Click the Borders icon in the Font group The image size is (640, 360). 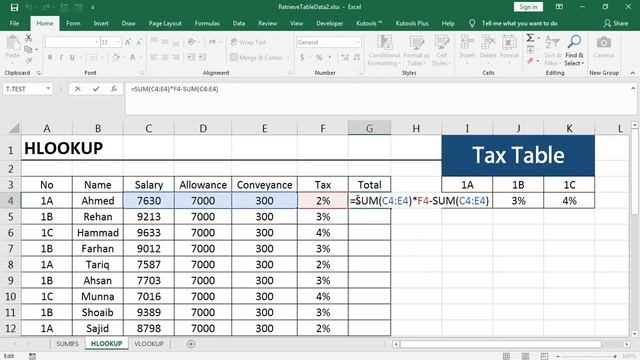pyautogui.click(x=93, y=58)
